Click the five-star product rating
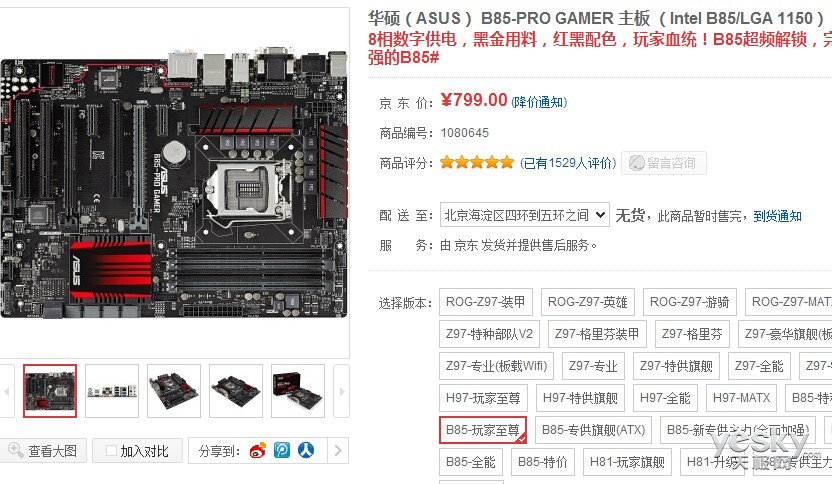The width and height of the screenshot is (832, 484). (477, 162)
